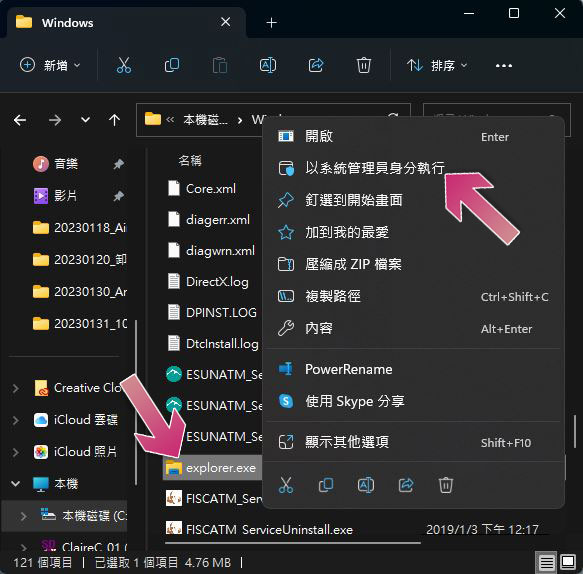Open the 影片 quick access folder
Screen dimensions: 583x574
click(65, 196)
